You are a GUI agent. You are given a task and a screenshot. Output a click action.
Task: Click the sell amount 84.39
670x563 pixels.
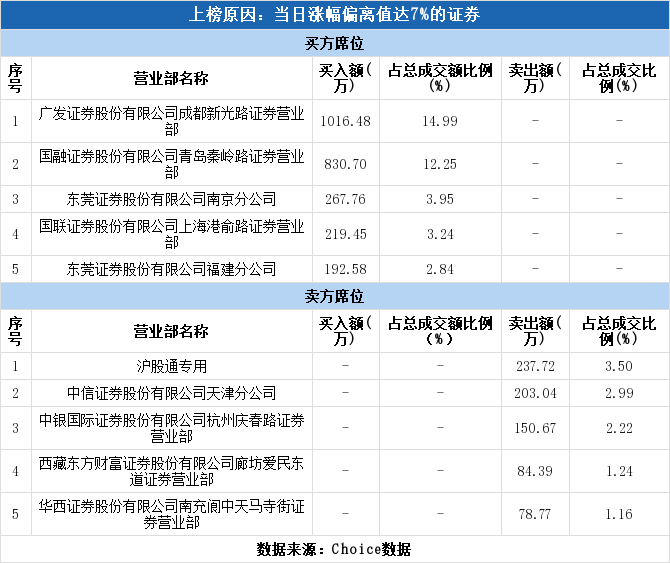535,471
